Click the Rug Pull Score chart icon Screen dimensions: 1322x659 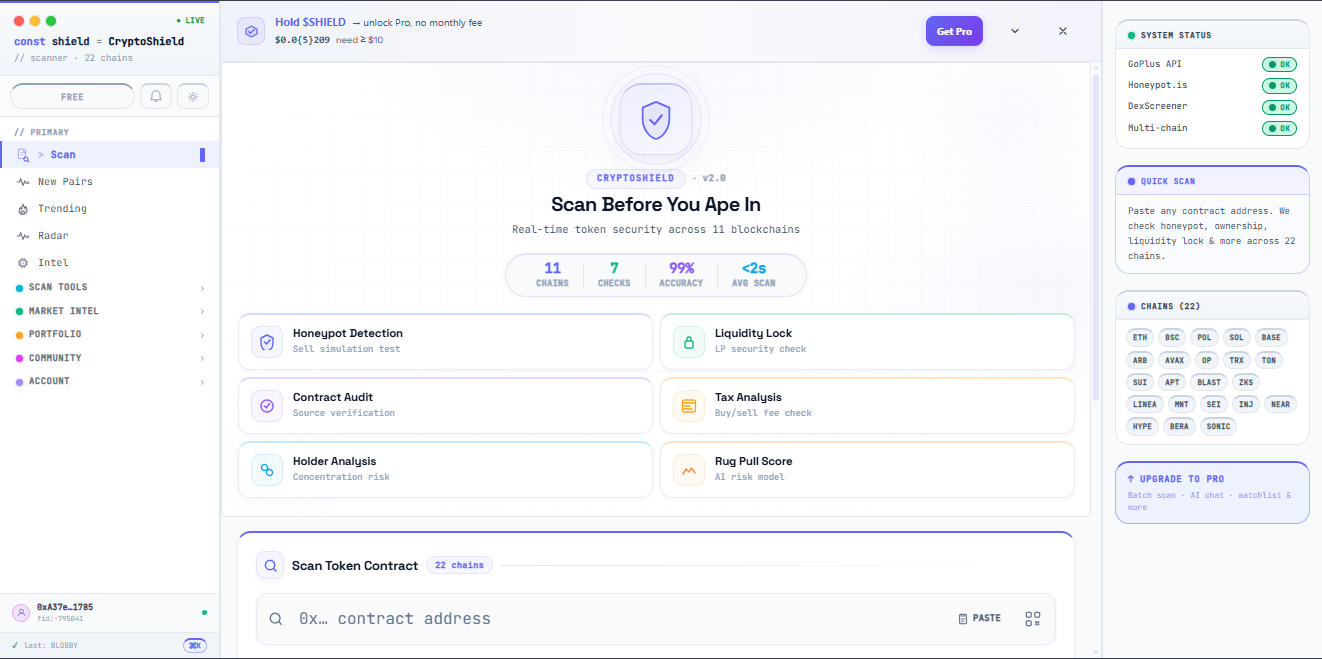tap(689, 470)
